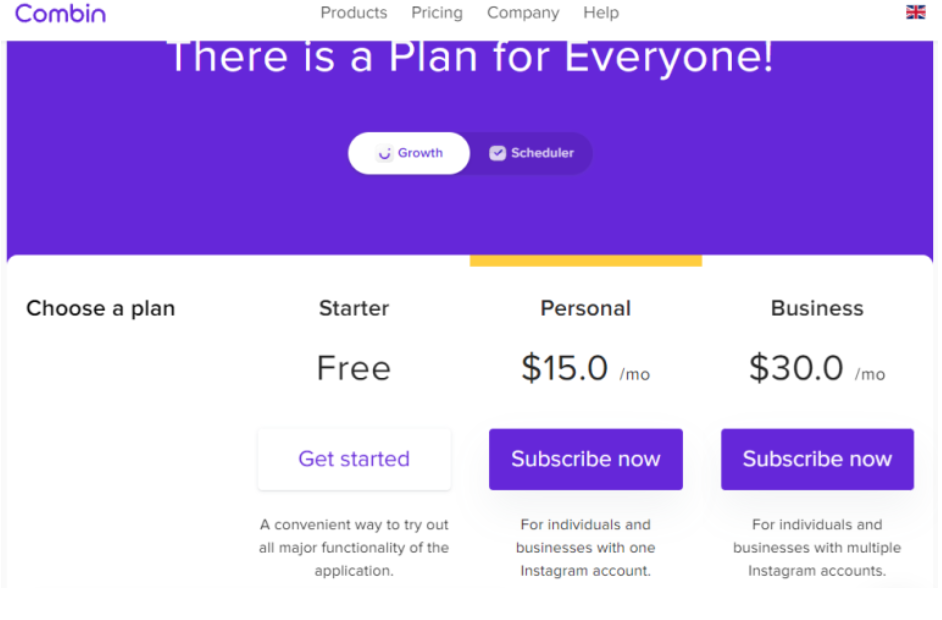Click the $15.0 per month price

[x=586, y=368]
